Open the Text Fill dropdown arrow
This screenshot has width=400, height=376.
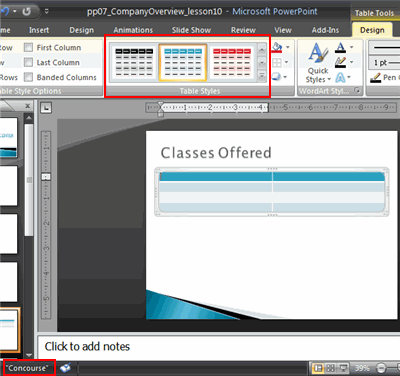(351, 47)
